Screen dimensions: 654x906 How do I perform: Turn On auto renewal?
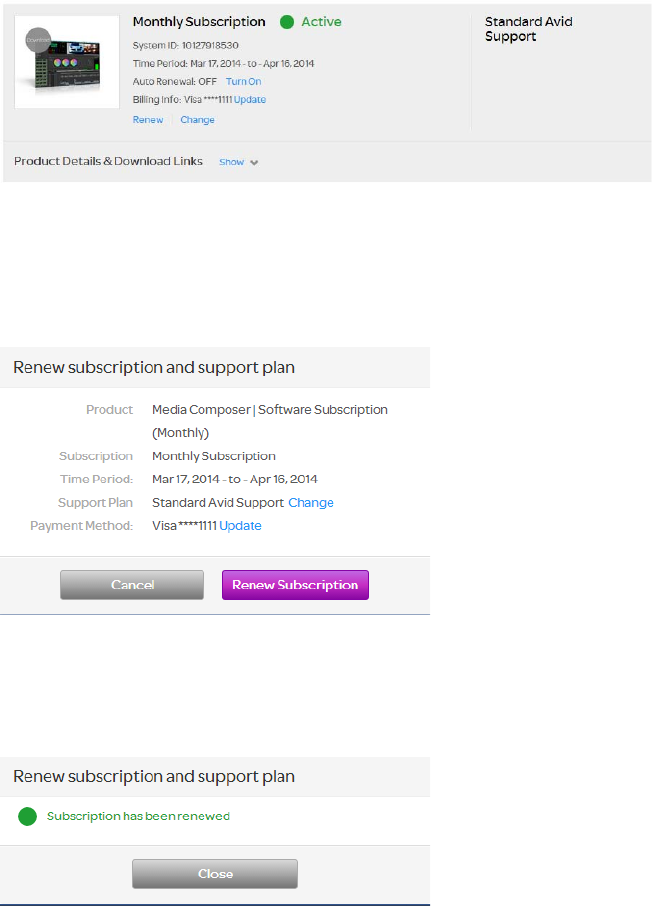[x=243, y=82]
